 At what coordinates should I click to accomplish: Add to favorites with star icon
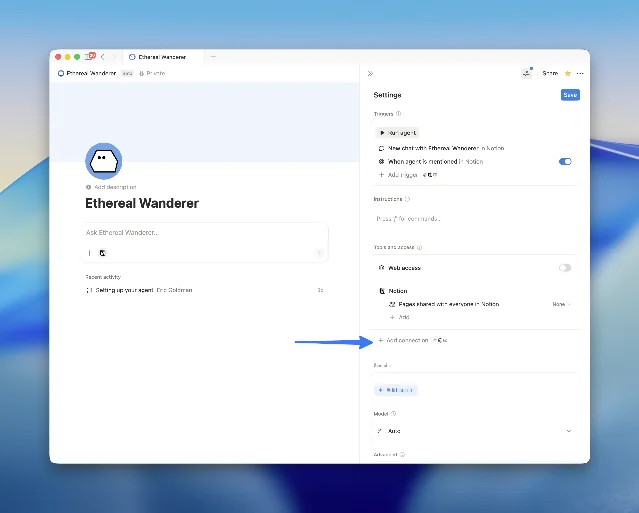567,73
